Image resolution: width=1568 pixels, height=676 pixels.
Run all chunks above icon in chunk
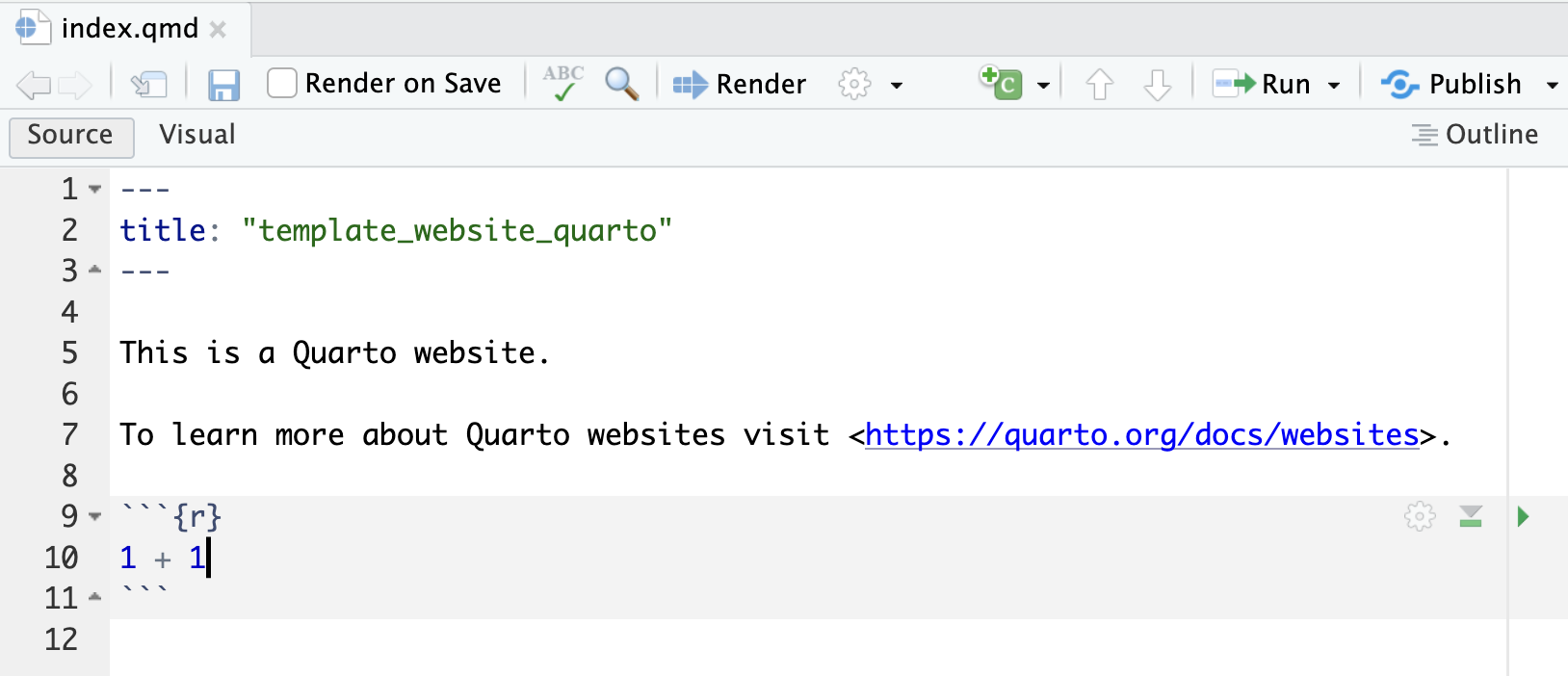pyautogui.click(x=1470, y=517)
